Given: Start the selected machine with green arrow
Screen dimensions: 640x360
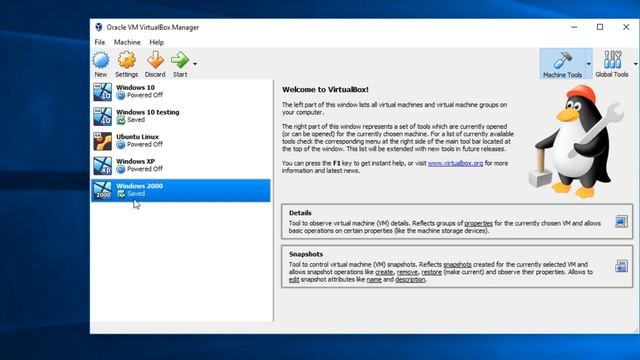Looking at the screenshot, I should 180,60.
